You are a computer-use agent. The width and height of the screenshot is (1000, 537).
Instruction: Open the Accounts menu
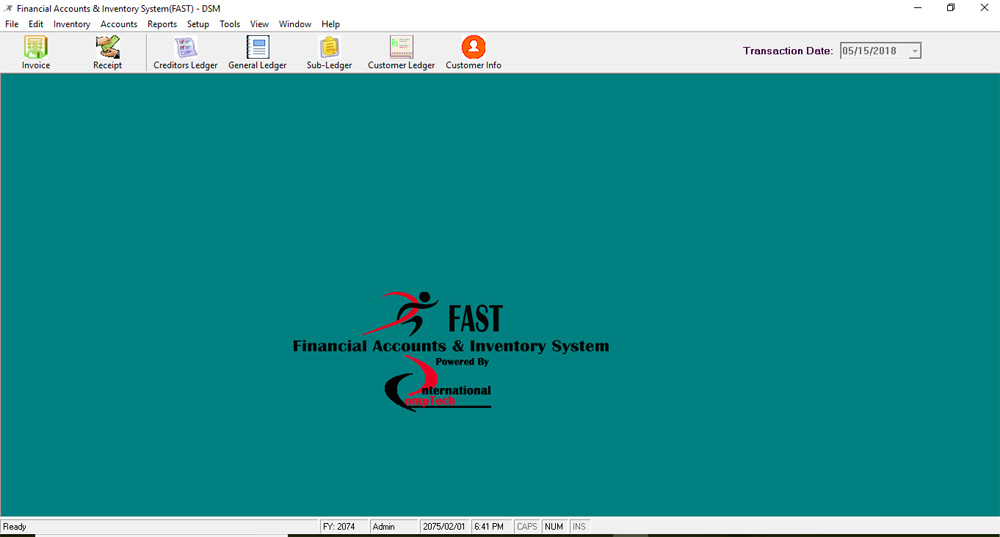[x=119, y=24]
